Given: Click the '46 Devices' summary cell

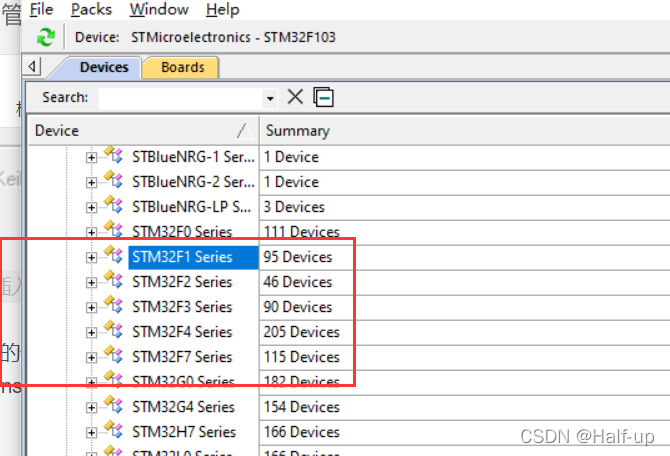Looking at the screenshot, I should pos(298,282).
